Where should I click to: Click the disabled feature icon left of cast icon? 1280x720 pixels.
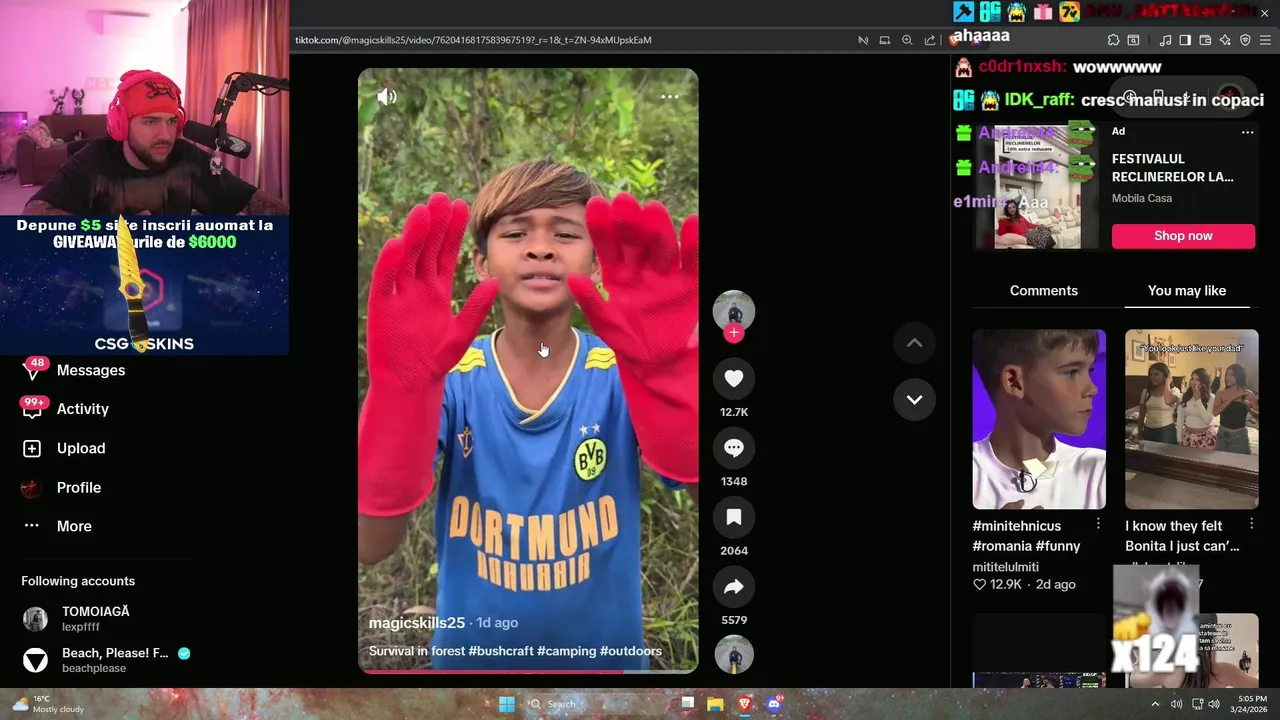[863, 40]
